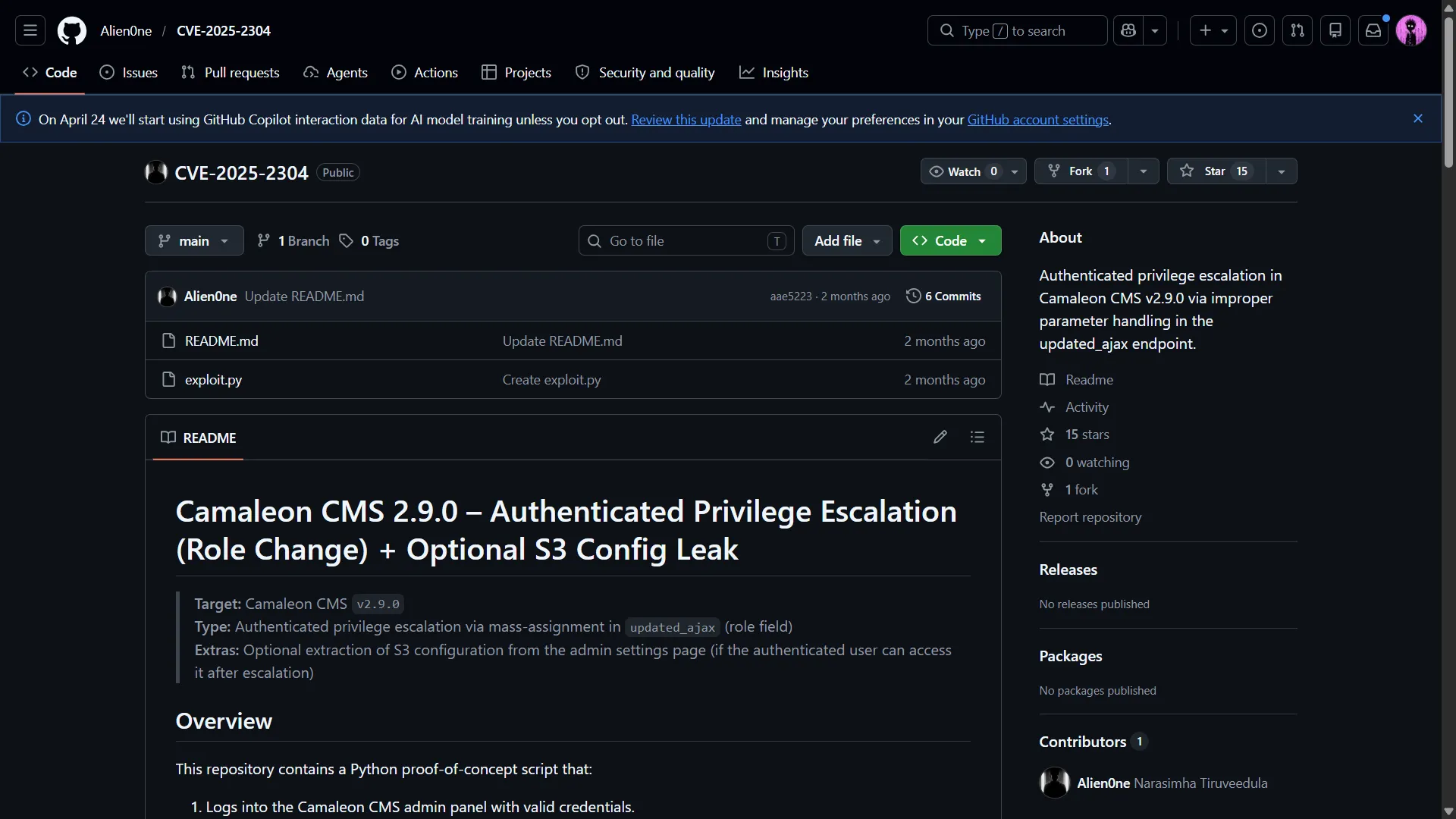Edit the README with the pencil icon

[x=940, y=437]
